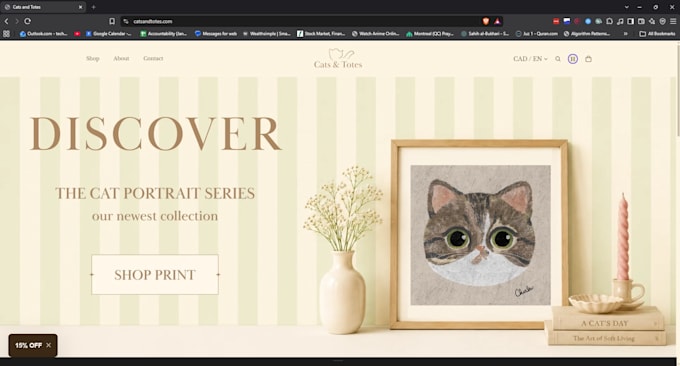The image size is (680, 366).
Task: Open the Outlook.com bookmark
Action: 44,33
